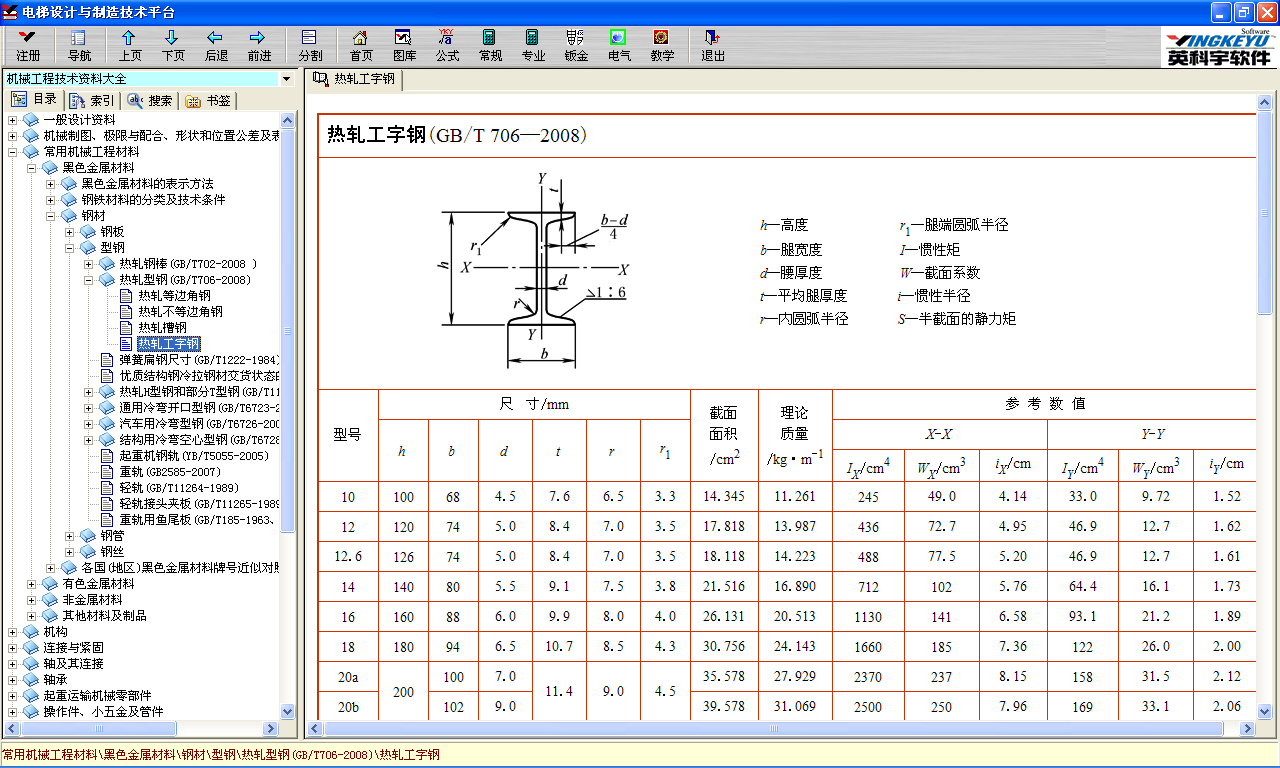1280x768 pixels.
Task: Click the 退出 exit icon
Action: click(712, 45)
